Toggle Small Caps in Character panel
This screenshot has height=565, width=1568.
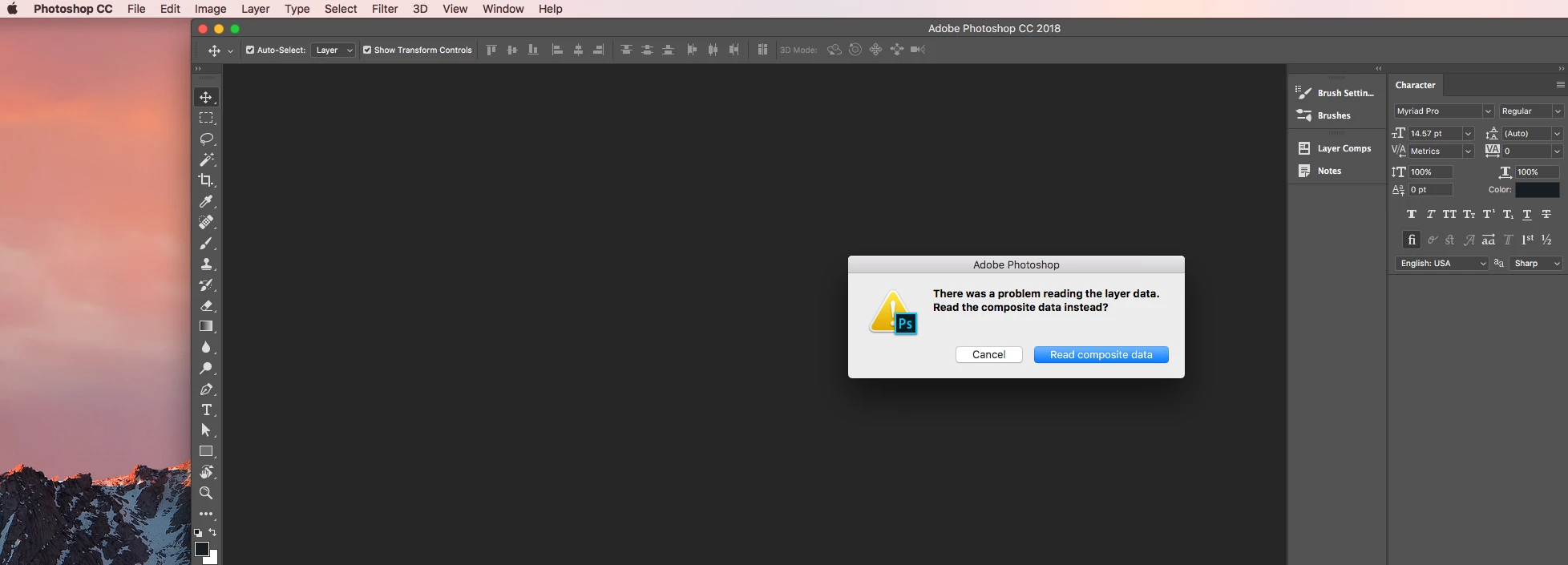pyautogui.click(x=1469, y=214)
